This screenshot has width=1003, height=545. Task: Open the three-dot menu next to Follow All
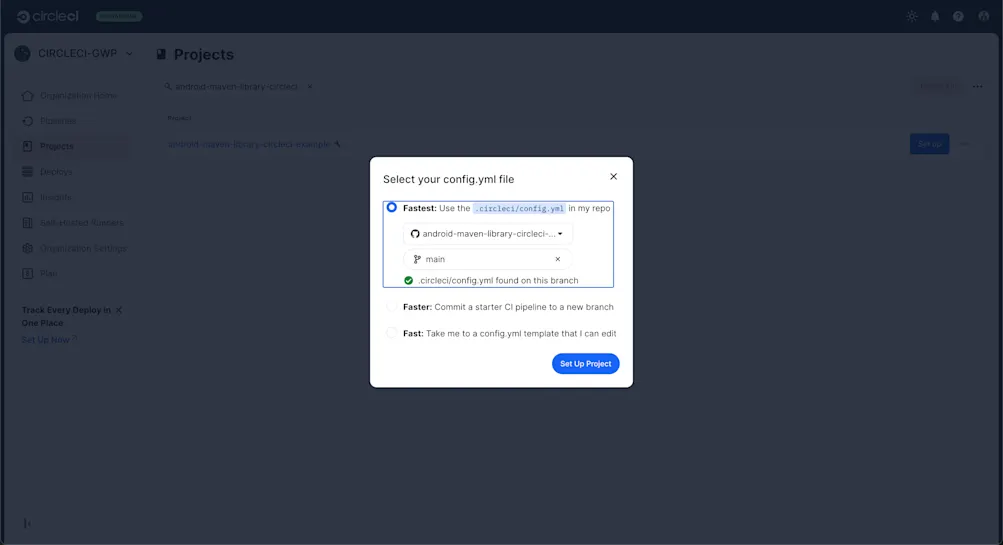[977, 86]
